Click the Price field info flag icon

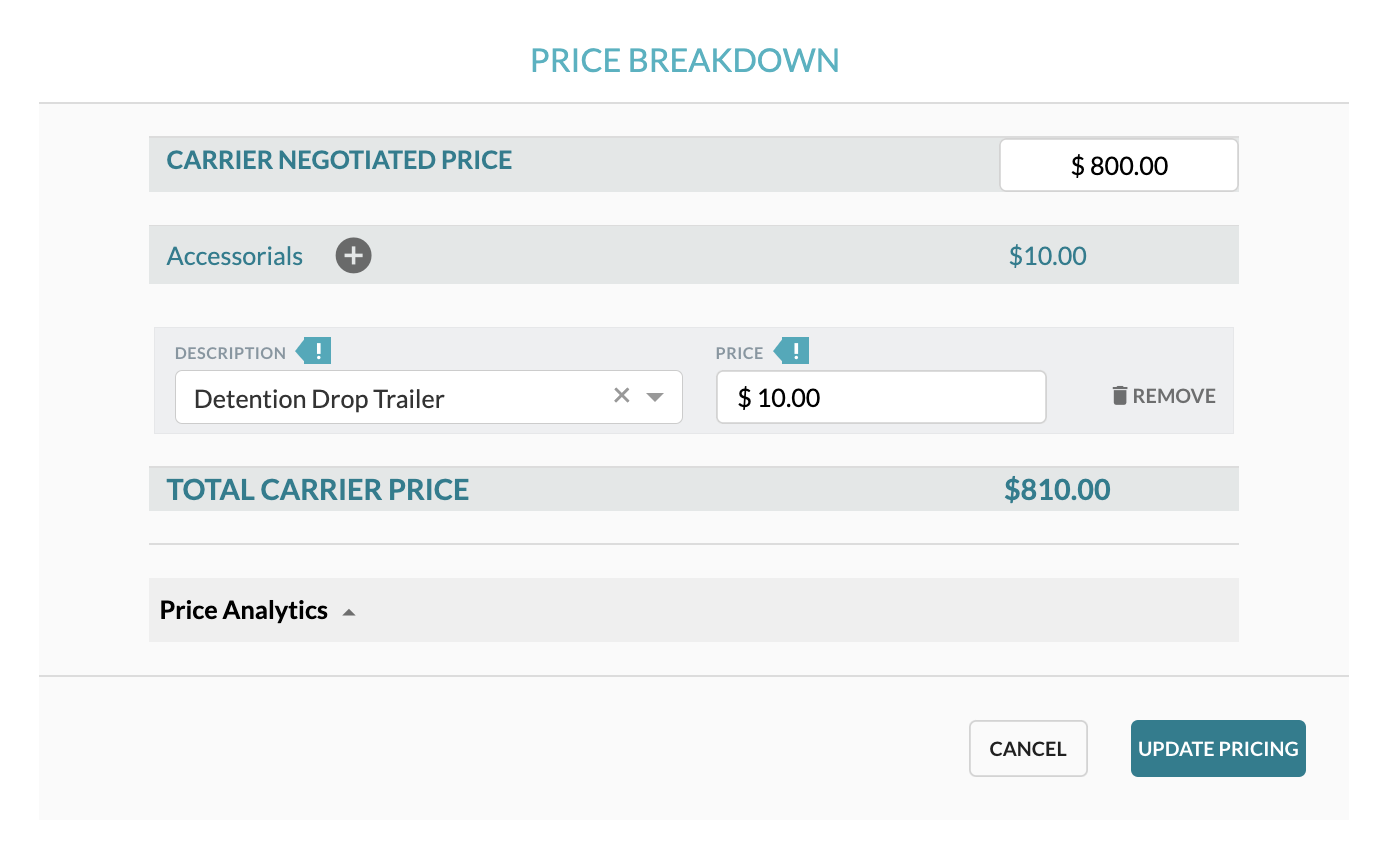click(x=792, y=351)
